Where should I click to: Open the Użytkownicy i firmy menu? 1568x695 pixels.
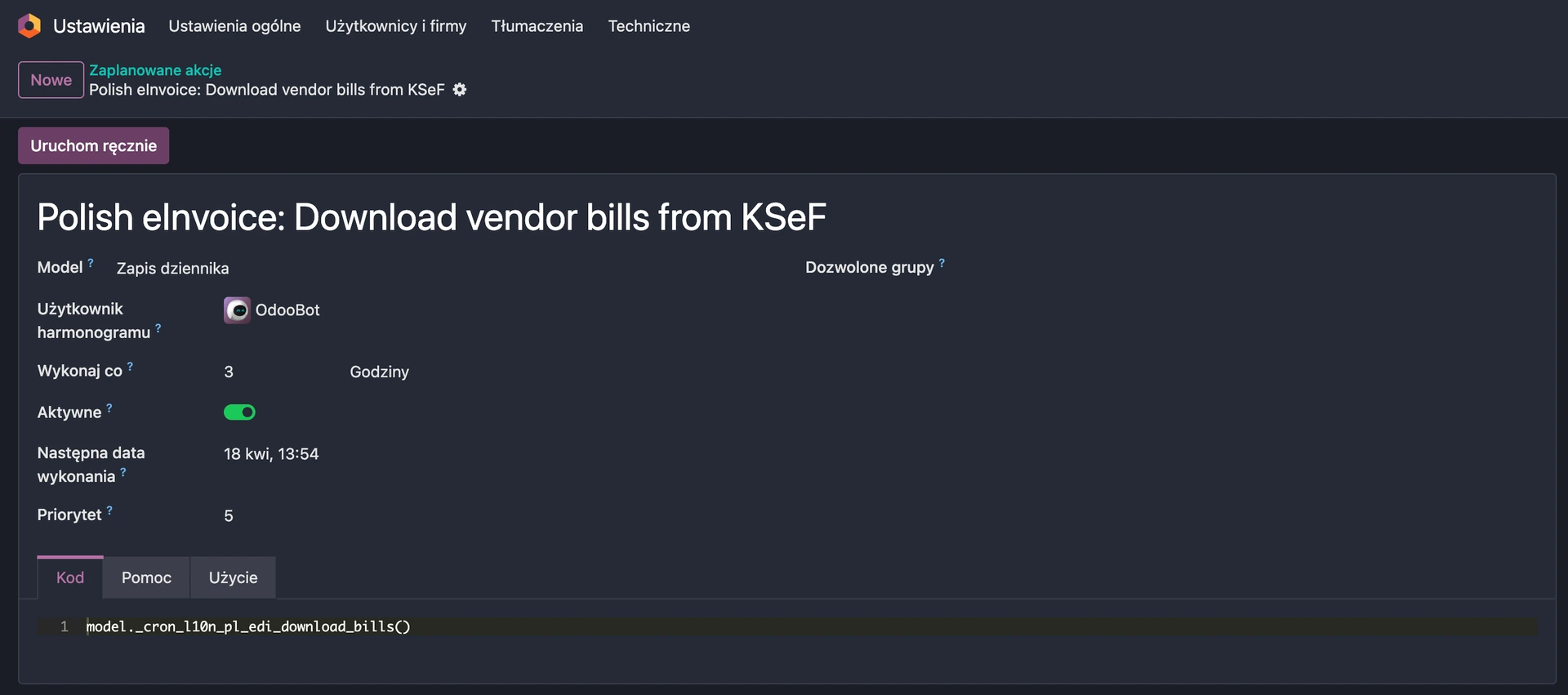396,26
